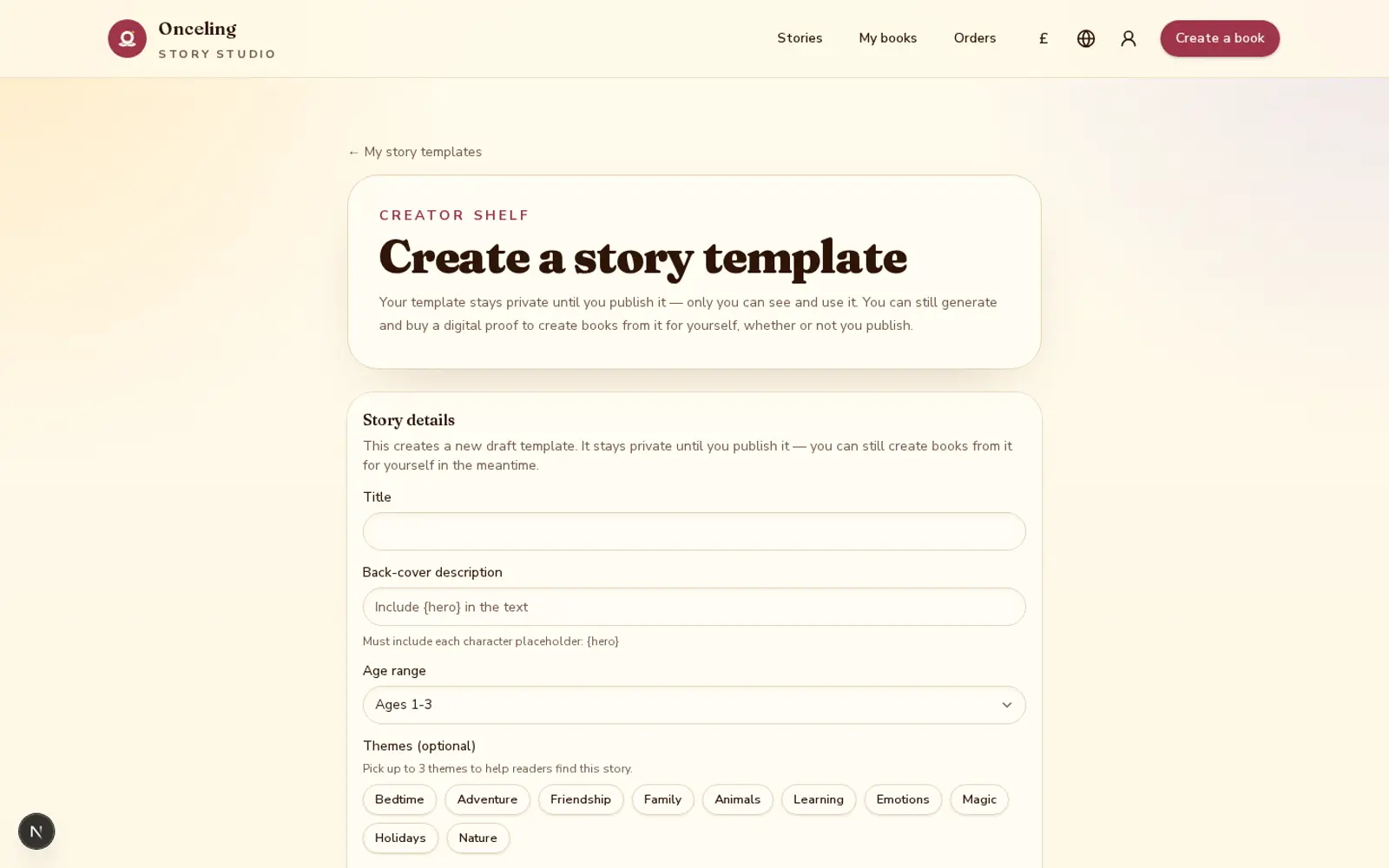This screenshot has width=1389, height=868.
Task: Focus the Title input field
Action: pyautogui.click(x=694, y=531)
